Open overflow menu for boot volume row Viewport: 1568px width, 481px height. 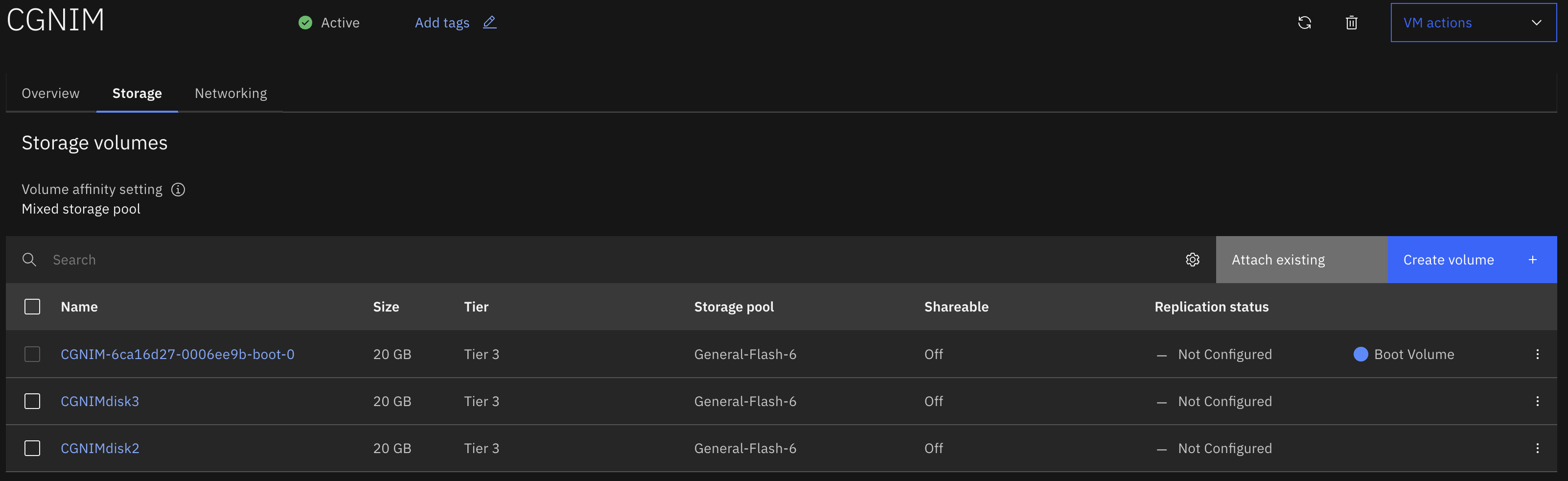1537,354
